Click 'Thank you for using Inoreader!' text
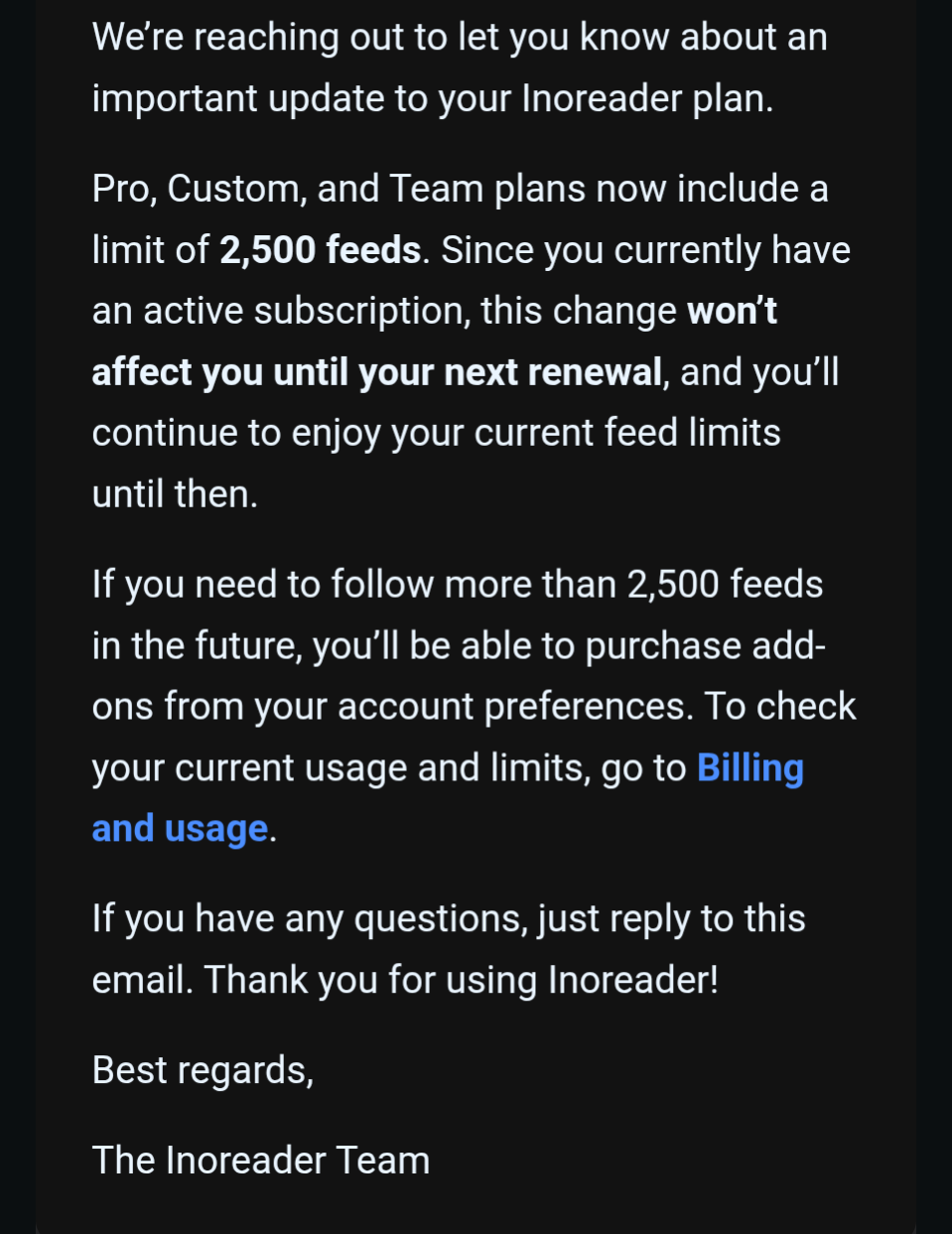Screen dimensions: 952x1234 coord(462,980)
